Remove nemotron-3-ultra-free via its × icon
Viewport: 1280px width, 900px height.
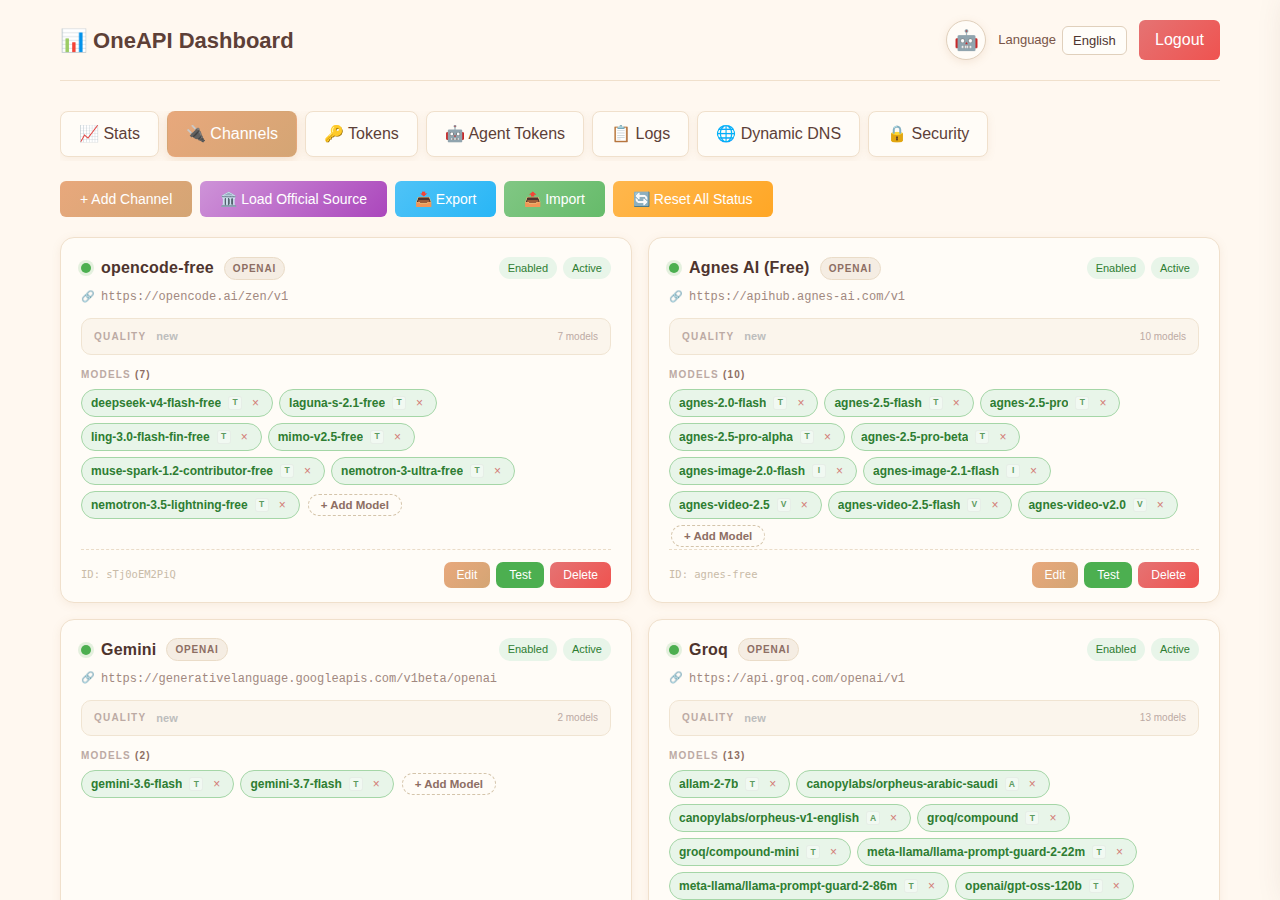497,471
